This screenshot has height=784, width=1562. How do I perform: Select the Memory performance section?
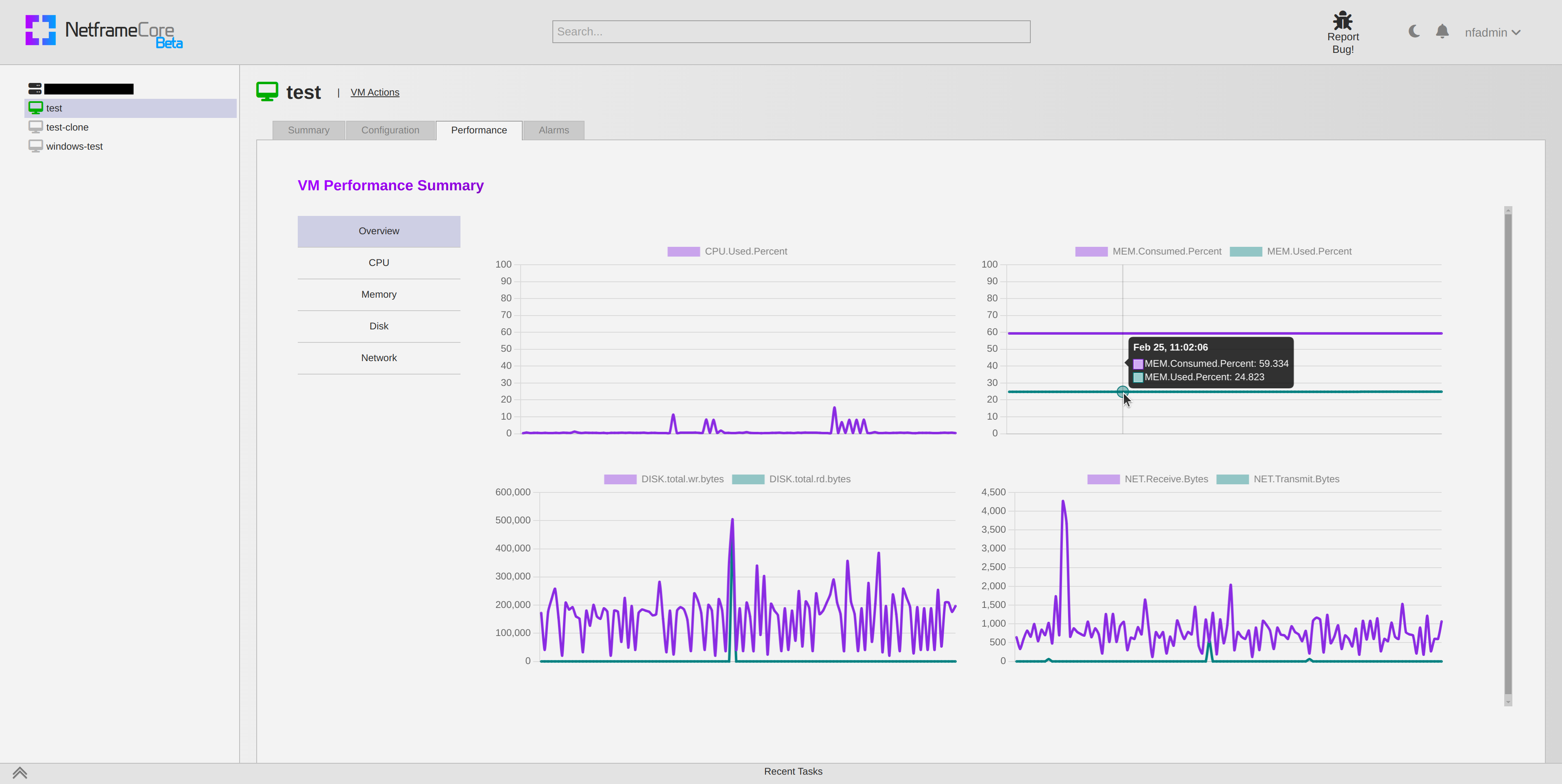pos(379,295)
